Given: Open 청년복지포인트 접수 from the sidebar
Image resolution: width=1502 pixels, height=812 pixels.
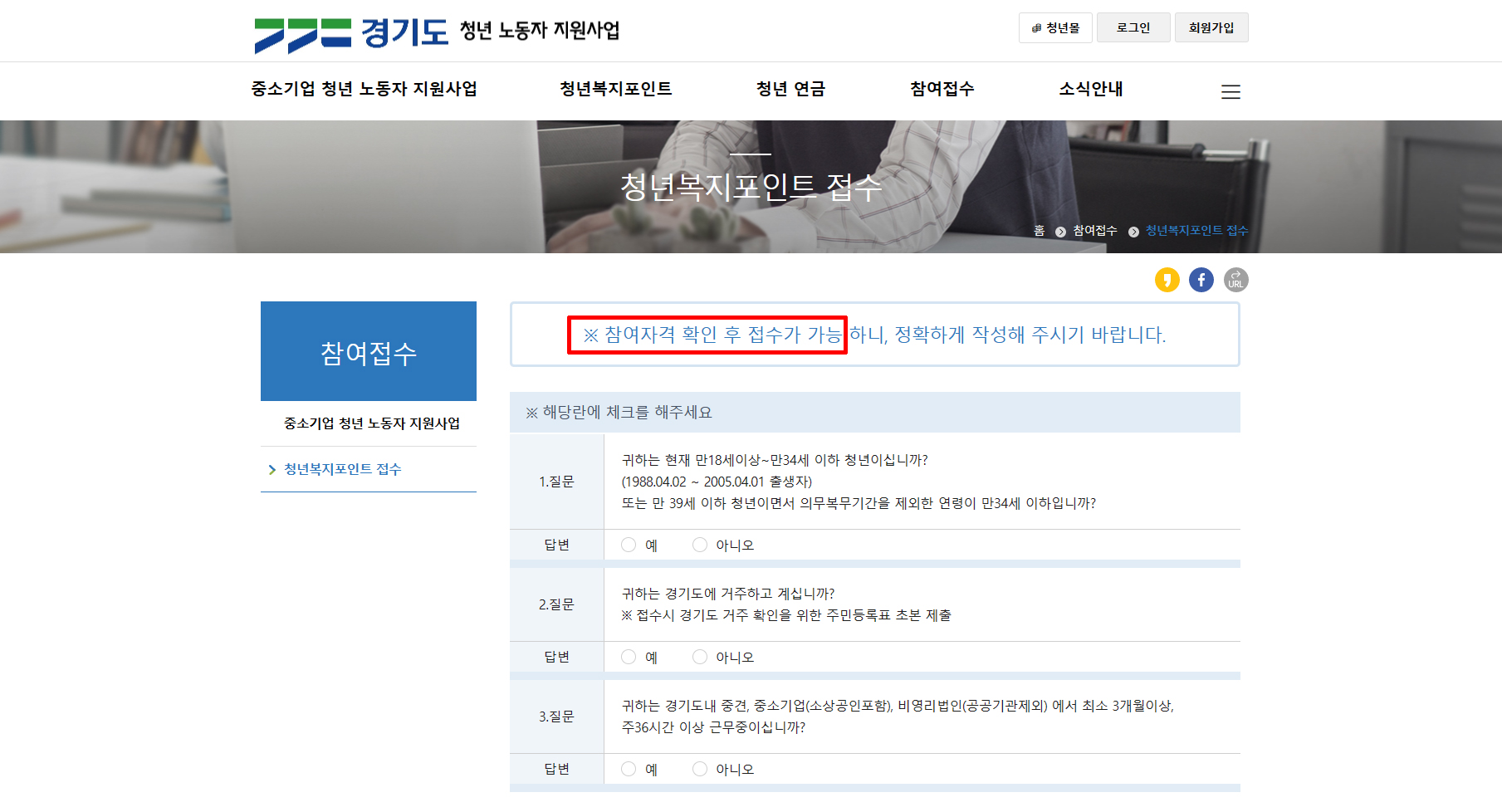Looking at the screenshot, I should click(x=341, y=469).
